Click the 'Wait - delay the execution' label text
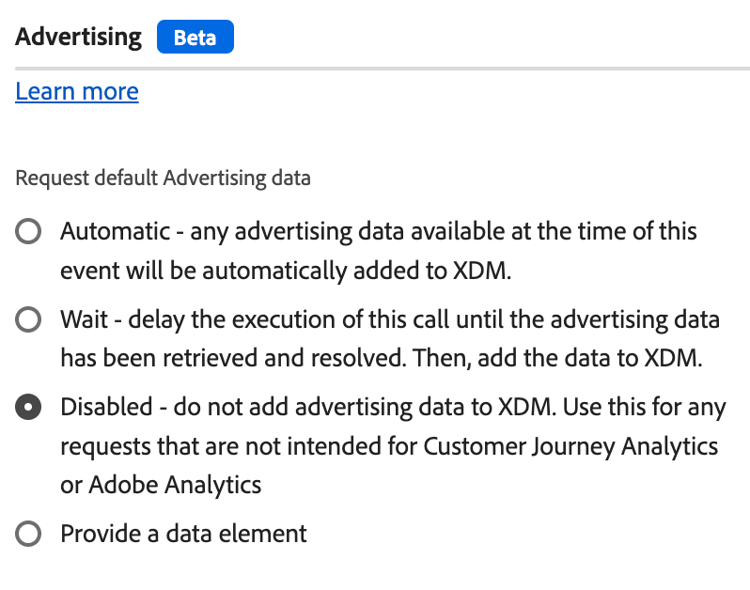The width and height of the screenshot is (750, 590). 390,320
